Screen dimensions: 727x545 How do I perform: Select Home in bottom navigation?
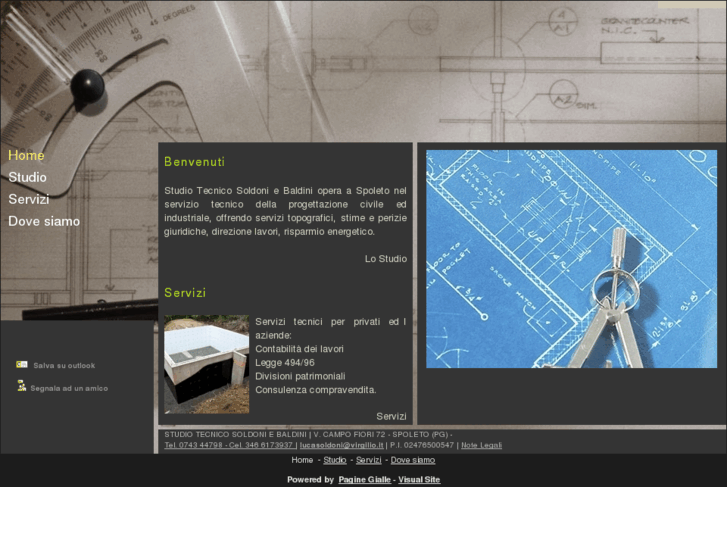[x=302, y=460]
